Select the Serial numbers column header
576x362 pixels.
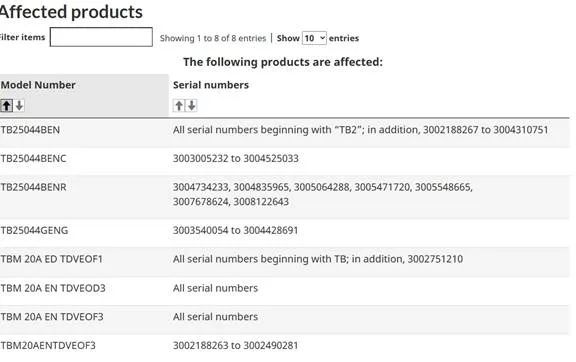pyautogui.click(x=210, y=85)
